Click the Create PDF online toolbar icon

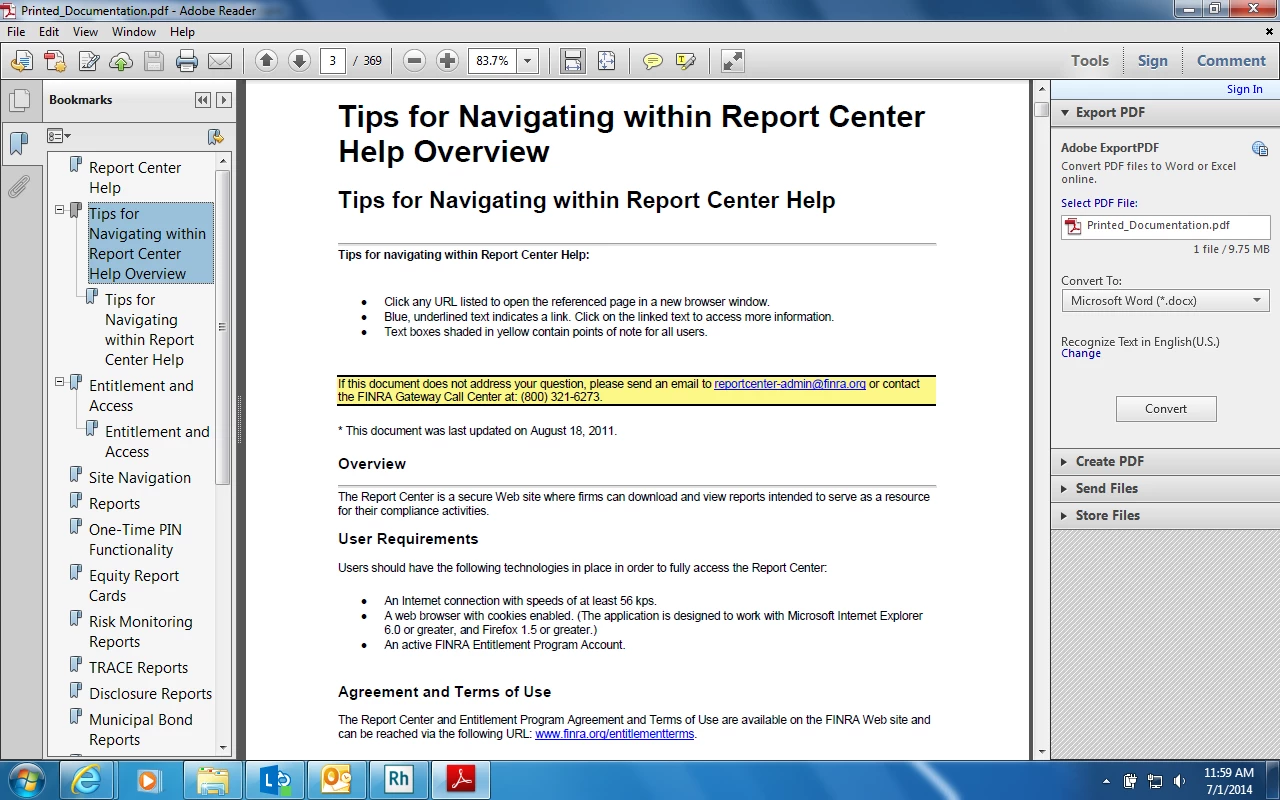(54, 61)
